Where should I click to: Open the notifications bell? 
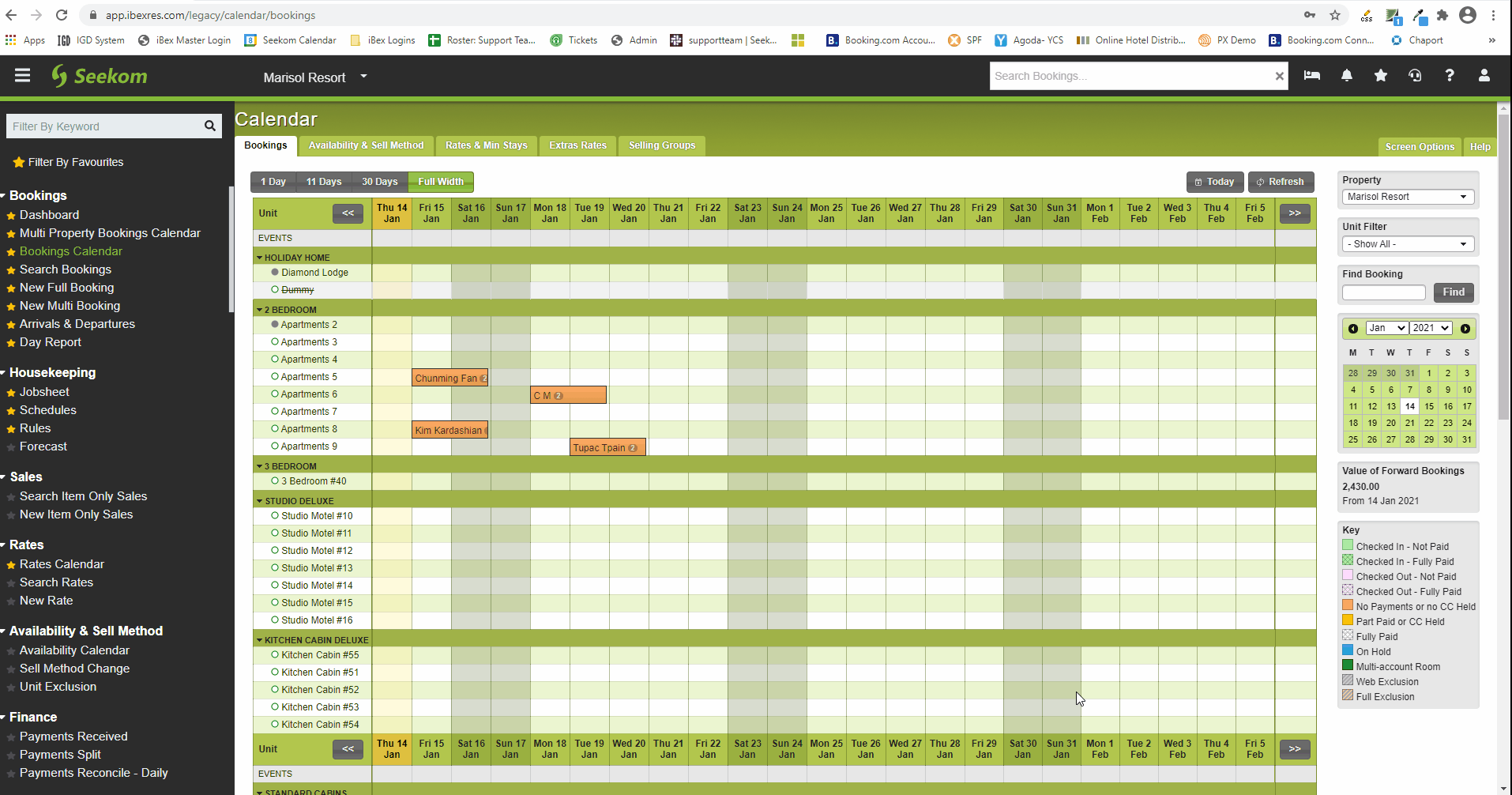tap(1347, 75)
